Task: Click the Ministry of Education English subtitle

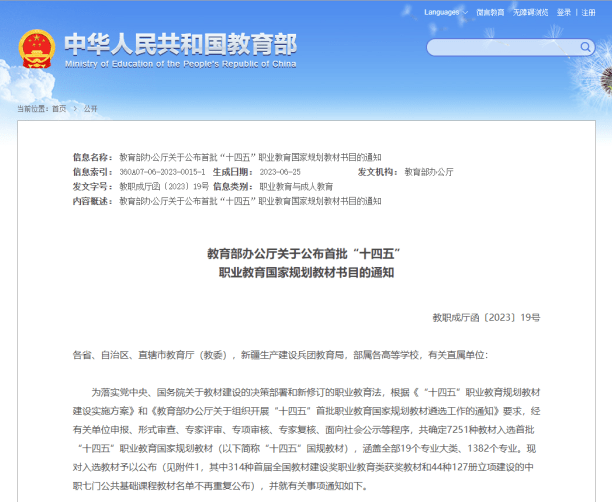Action: [x=180, y=64]
